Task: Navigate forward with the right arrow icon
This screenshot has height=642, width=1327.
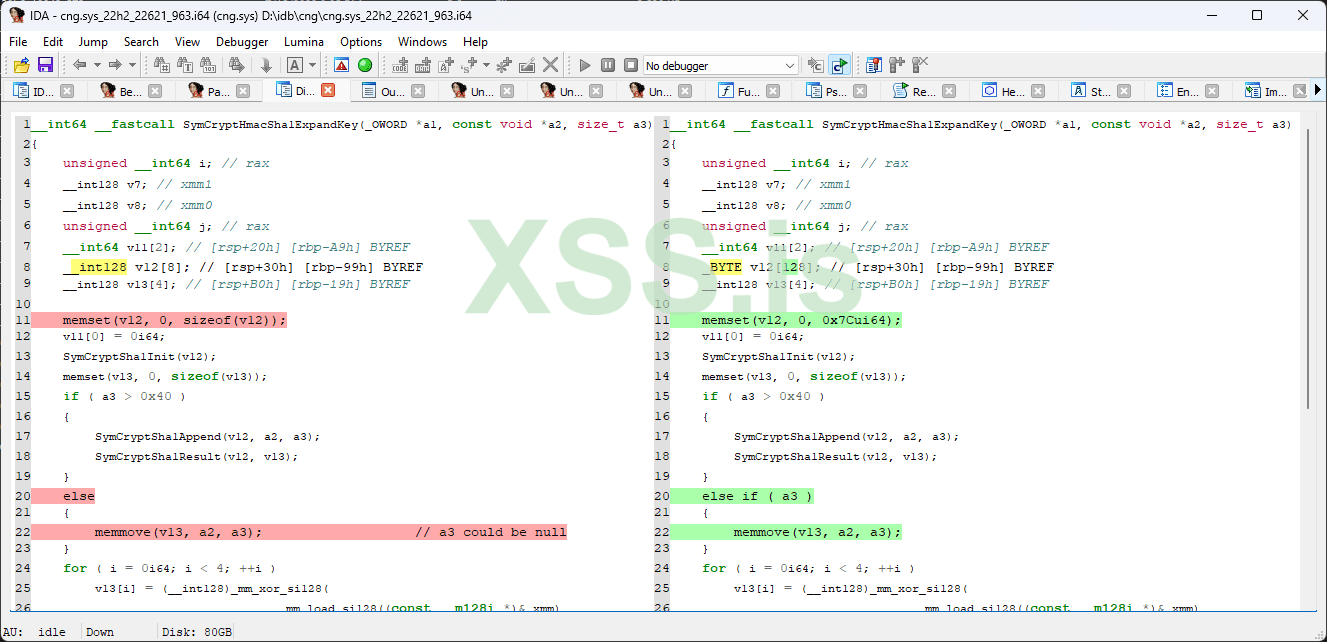Action: point(113,64)
